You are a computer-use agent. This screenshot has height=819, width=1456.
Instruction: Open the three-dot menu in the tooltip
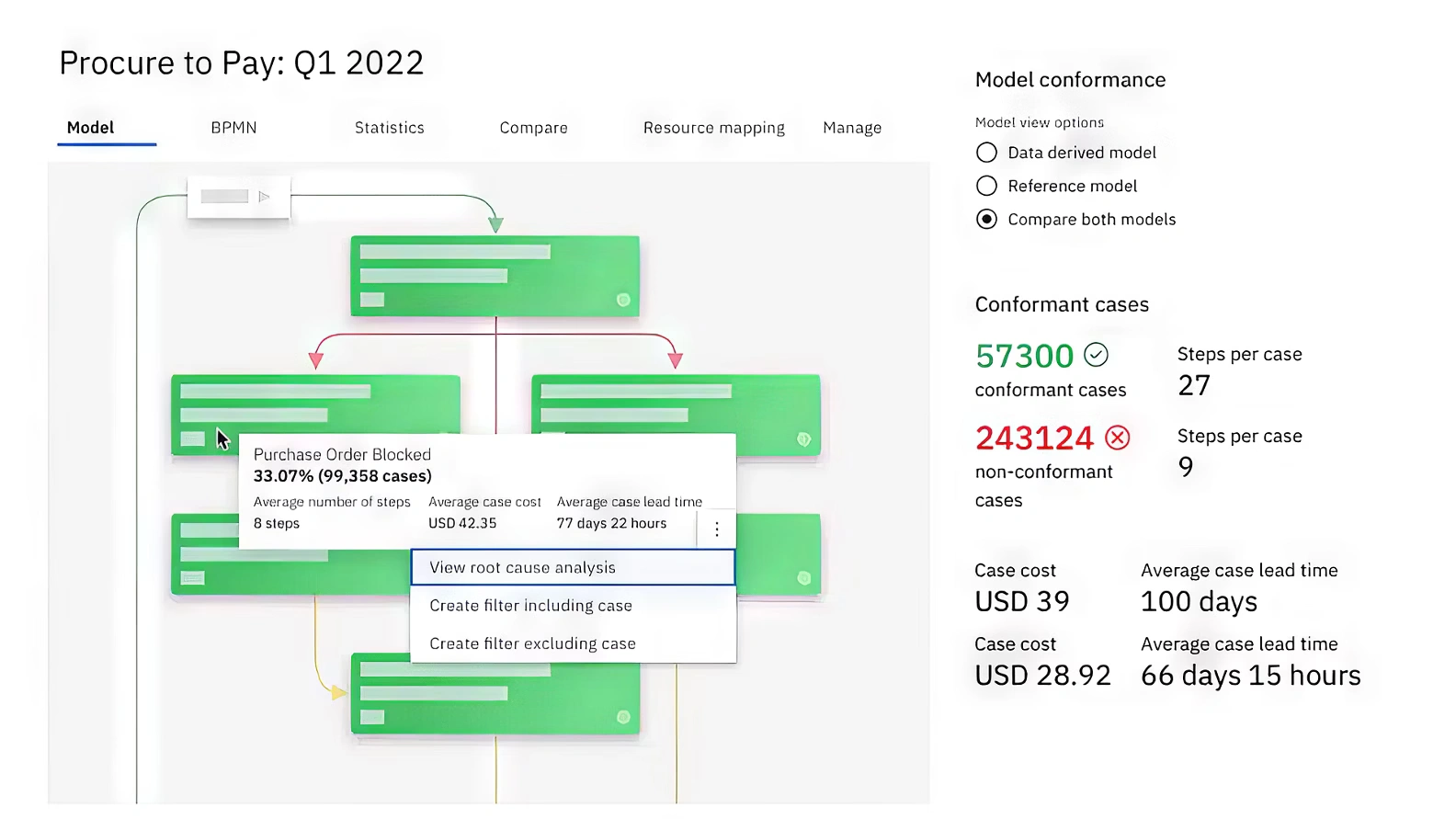(717, 529)
